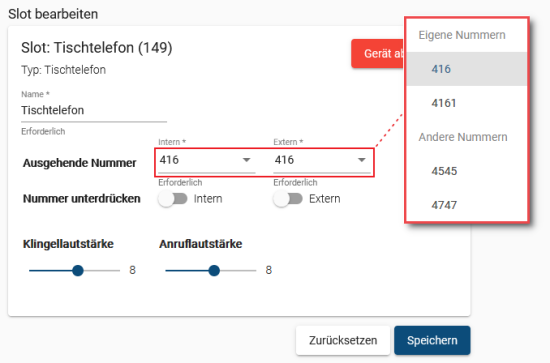Click the Extern field showing 416

(x=322, y=161)
